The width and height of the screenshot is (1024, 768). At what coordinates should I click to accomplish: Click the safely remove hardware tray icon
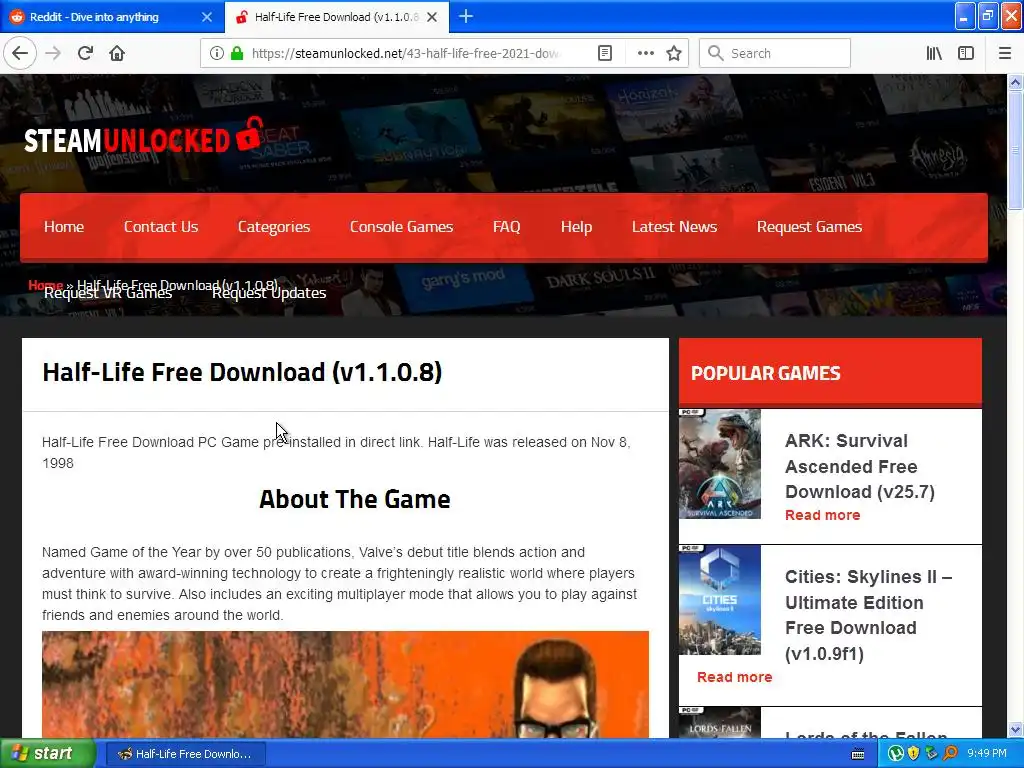(x=931, y=754)
